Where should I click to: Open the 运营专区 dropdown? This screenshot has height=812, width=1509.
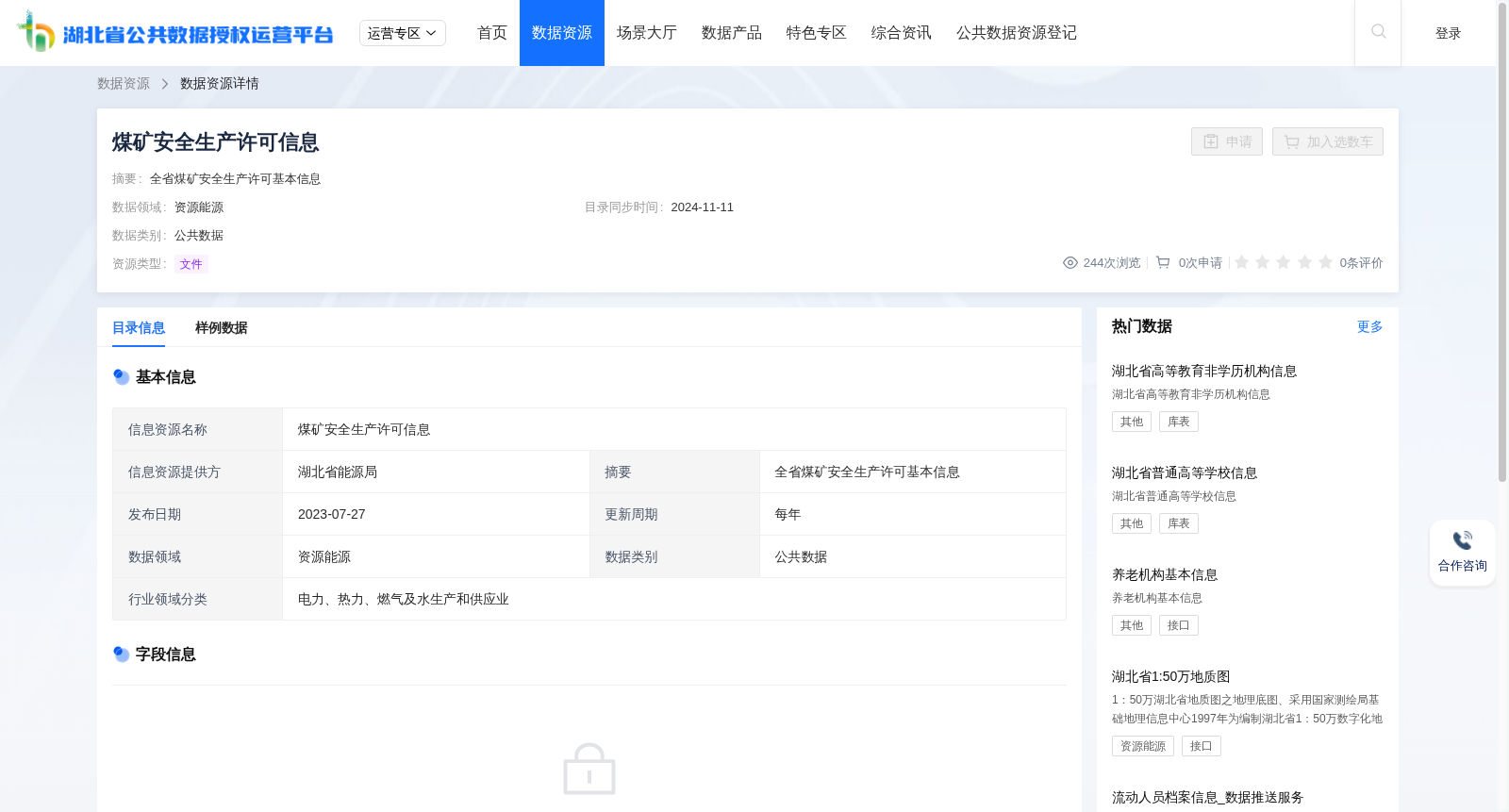pyautogui.click(x=403, y=33)
